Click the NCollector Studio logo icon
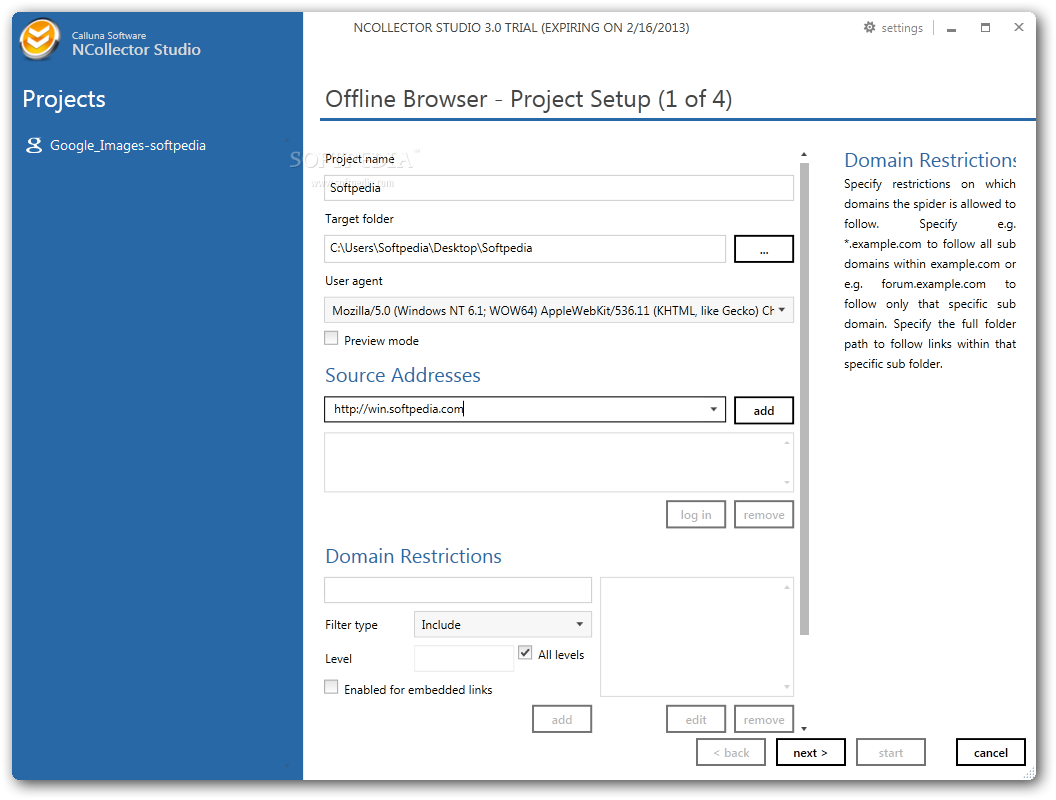The height and width of the screenshot is (800, 1056). pos(39,40)
